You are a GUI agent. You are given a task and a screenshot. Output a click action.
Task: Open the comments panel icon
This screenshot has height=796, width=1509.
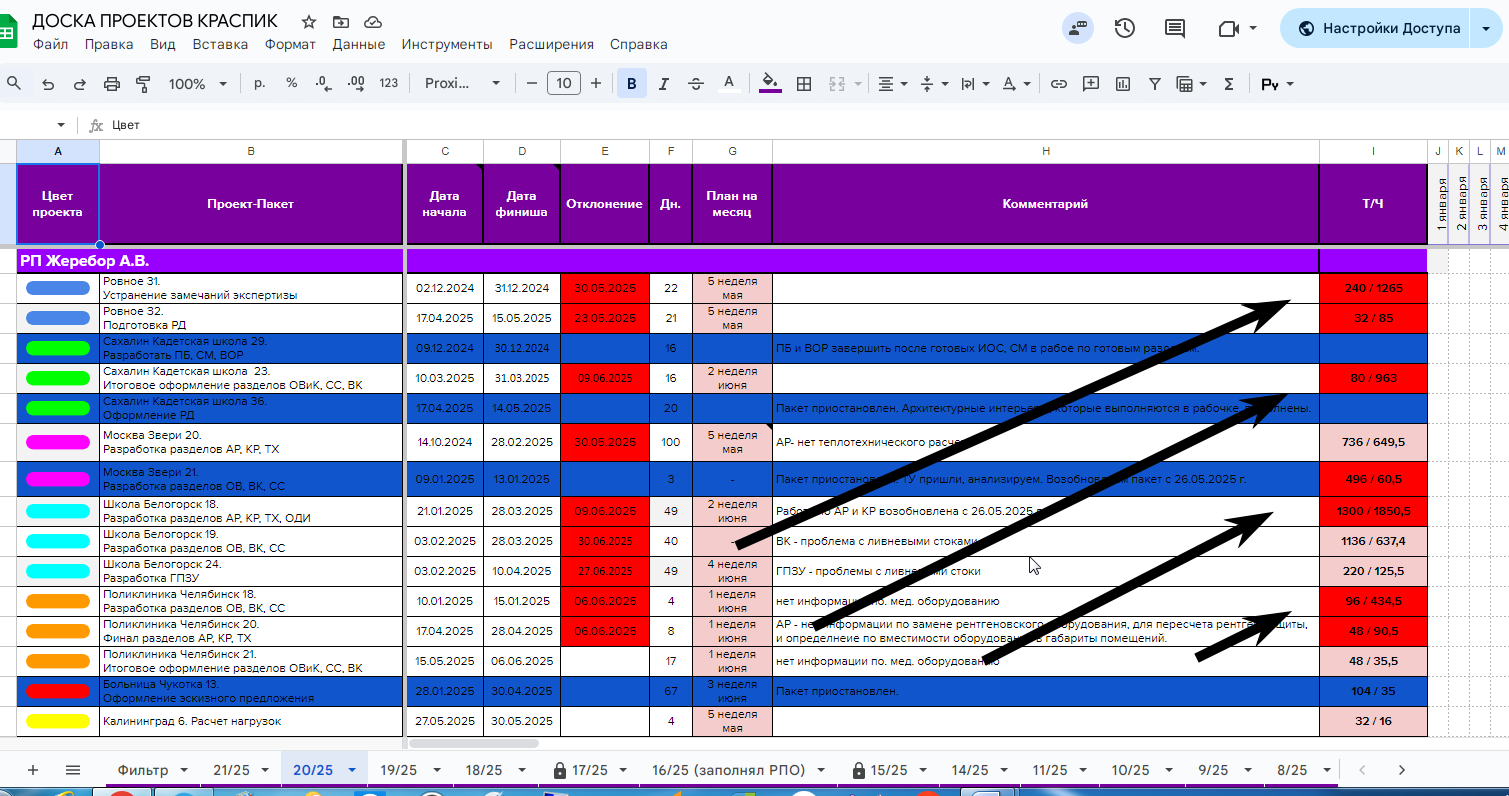click(x=1175, y=28)
